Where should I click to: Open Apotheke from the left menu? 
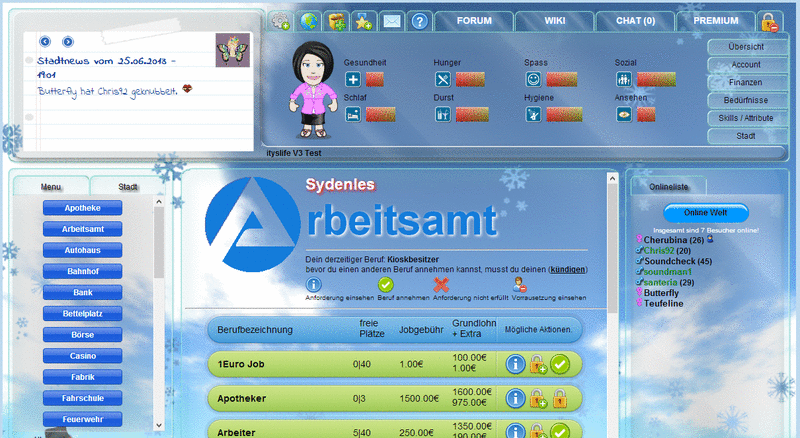tap(83, 208)
